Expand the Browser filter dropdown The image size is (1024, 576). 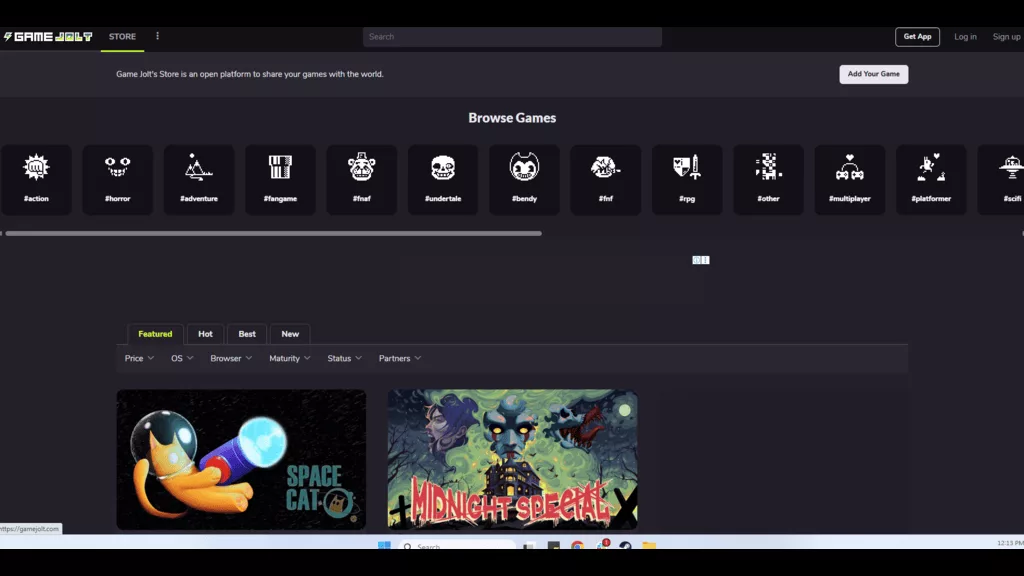point(231,359)
